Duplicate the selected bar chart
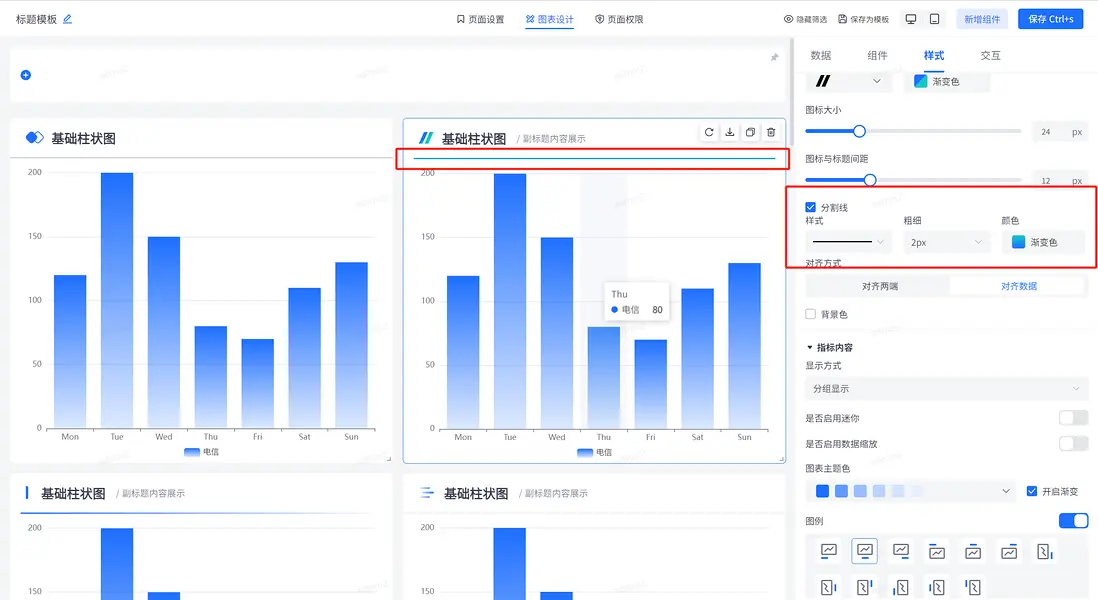The image size is (1098, 600). pyautogui.click(x=750, y=132)
